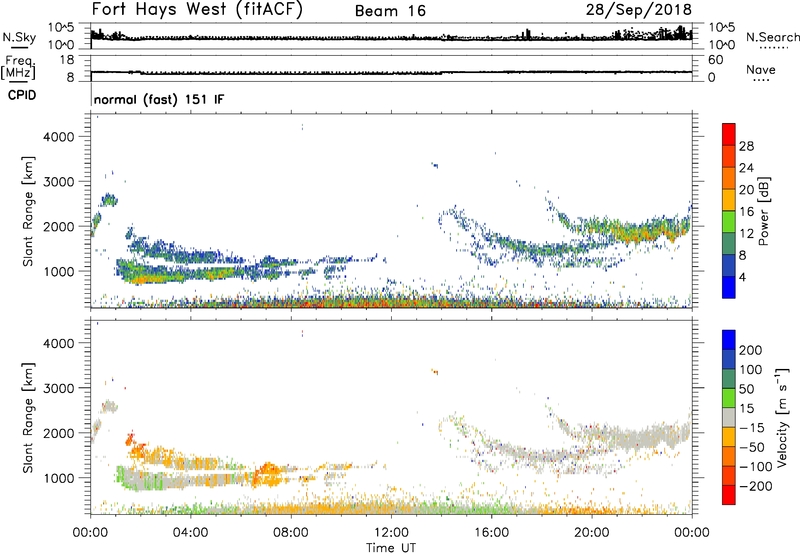Click the 'Velocity [m s-1]' colorbar label
Viewport: 800px width, 554px height.
coord(782,417)
